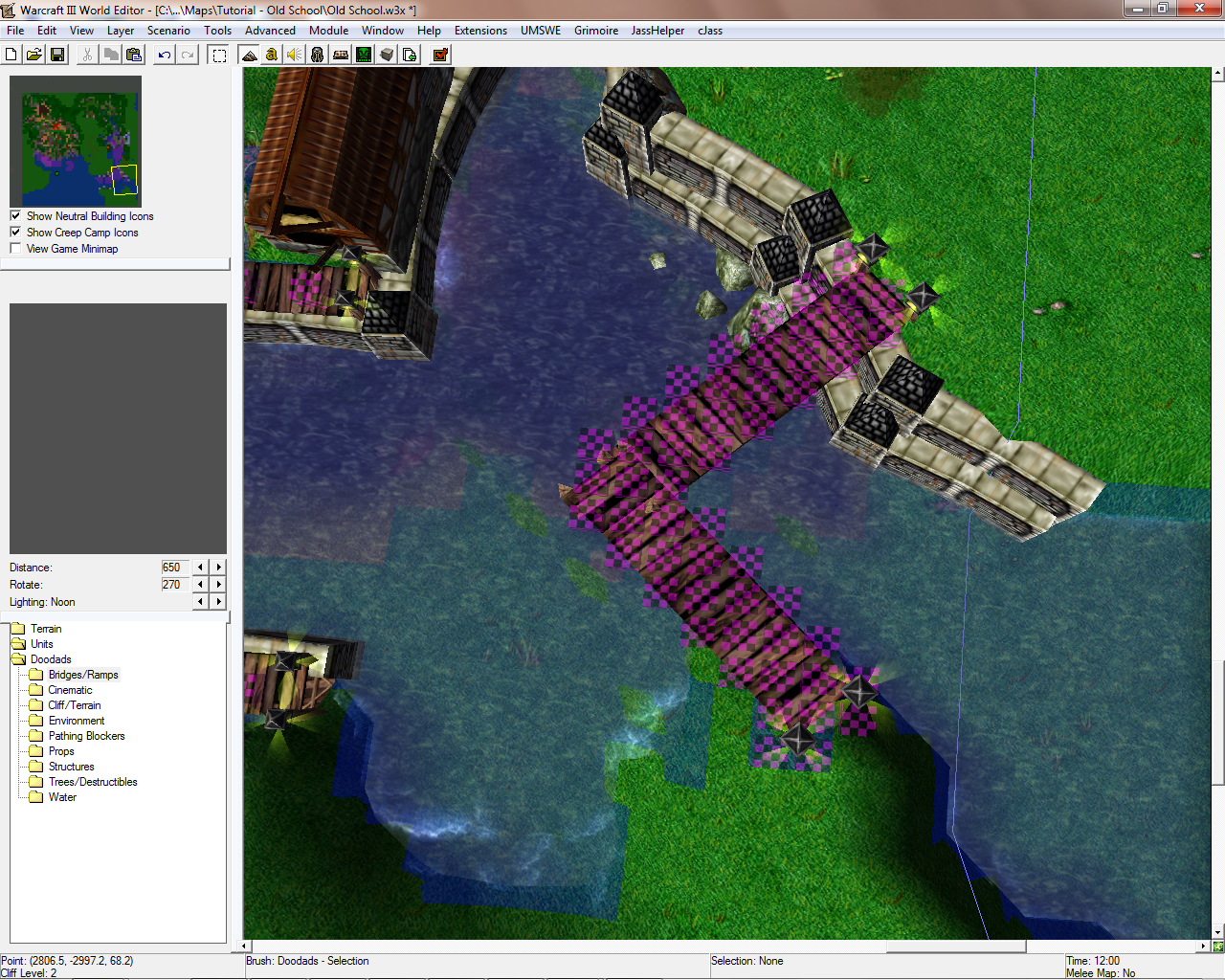Open the Tools menu
Screen dimensions: 1225x980
coord(218,31)
